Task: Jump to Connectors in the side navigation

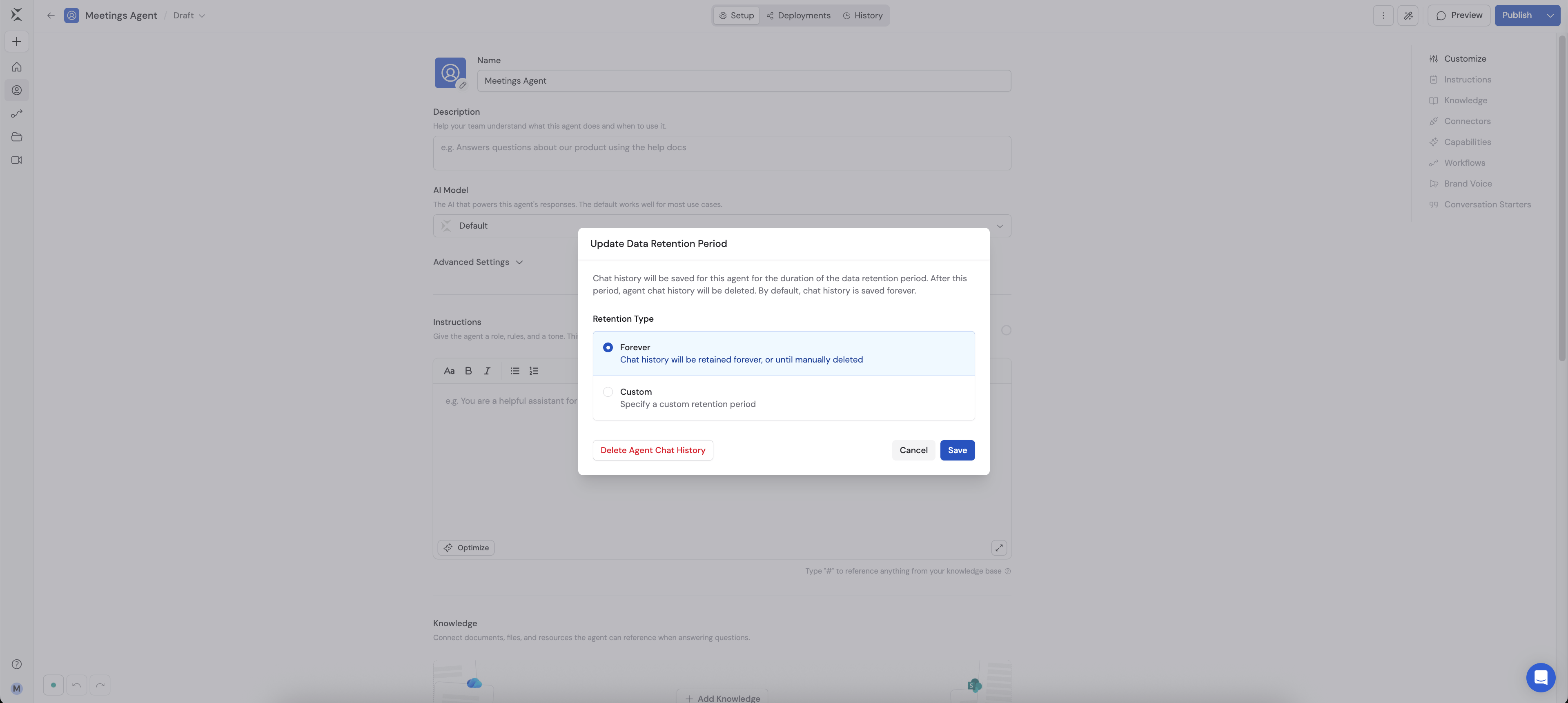Action: [x=1460, y=121]
